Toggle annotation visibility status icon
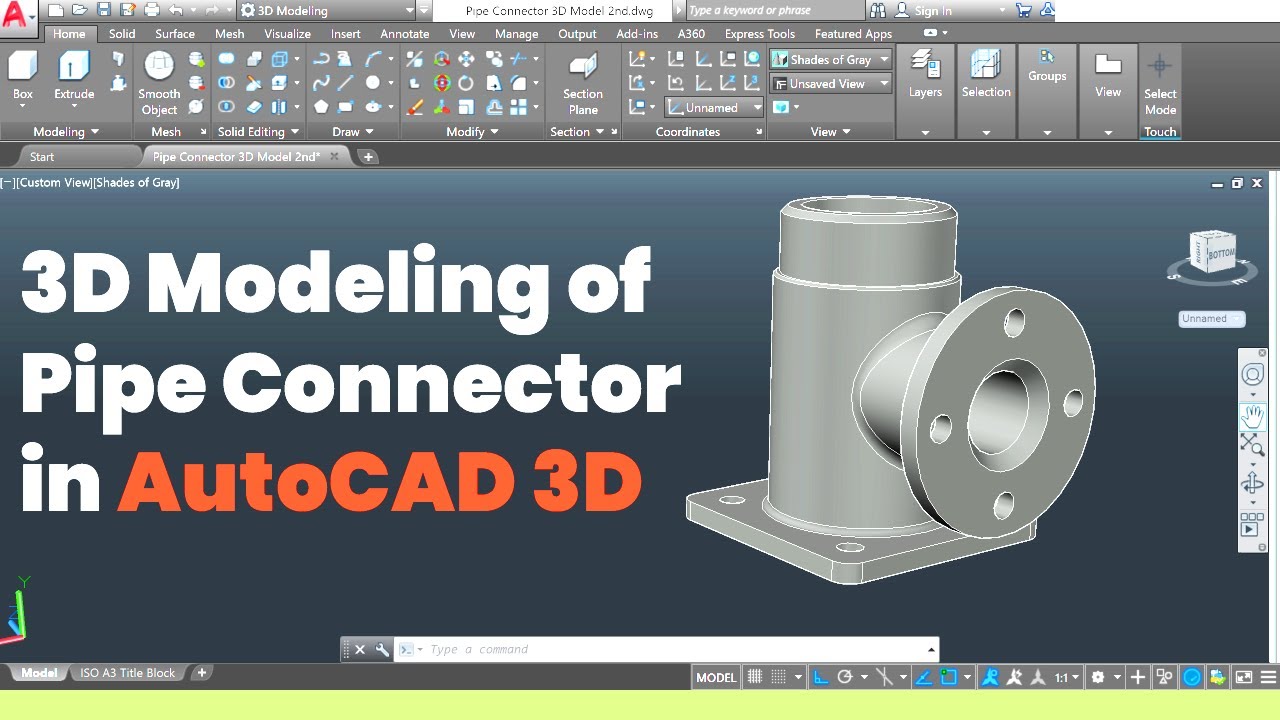The image size is (1280, 720). pyautogui.click(x=989, y=677)
